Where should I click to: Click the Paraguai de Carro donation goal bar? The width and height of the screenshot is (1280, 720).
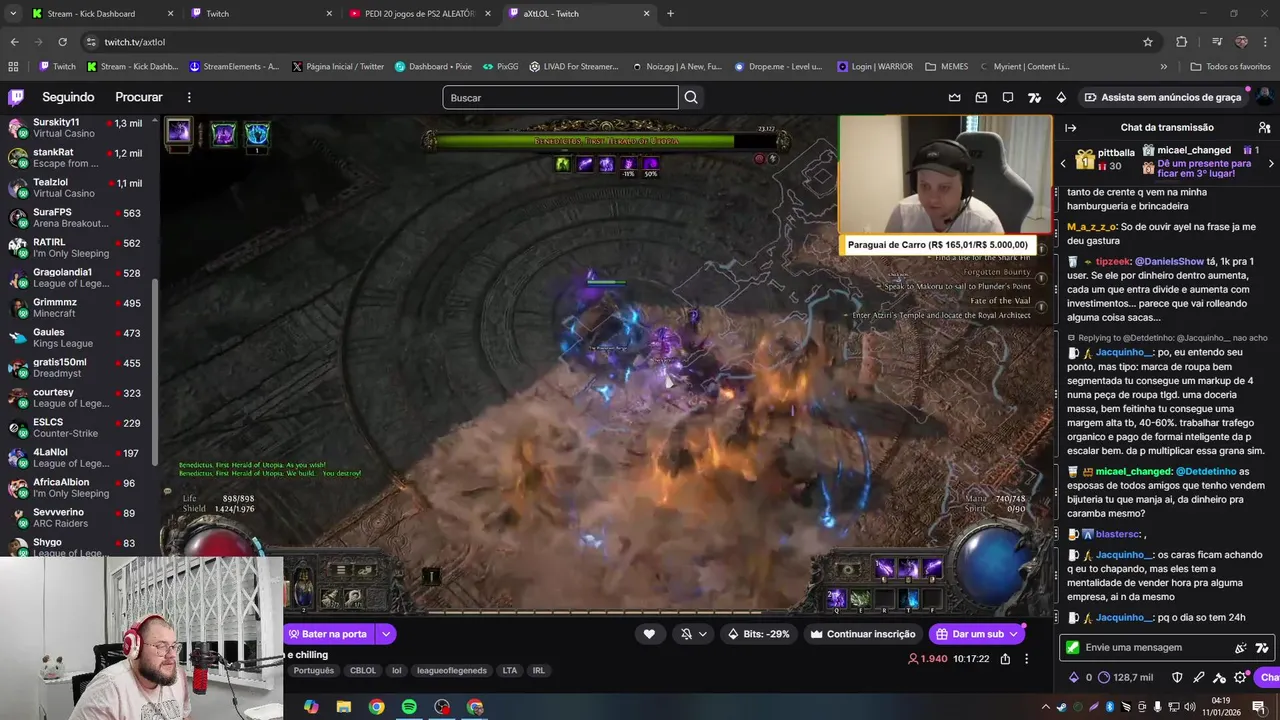point(940,245)
